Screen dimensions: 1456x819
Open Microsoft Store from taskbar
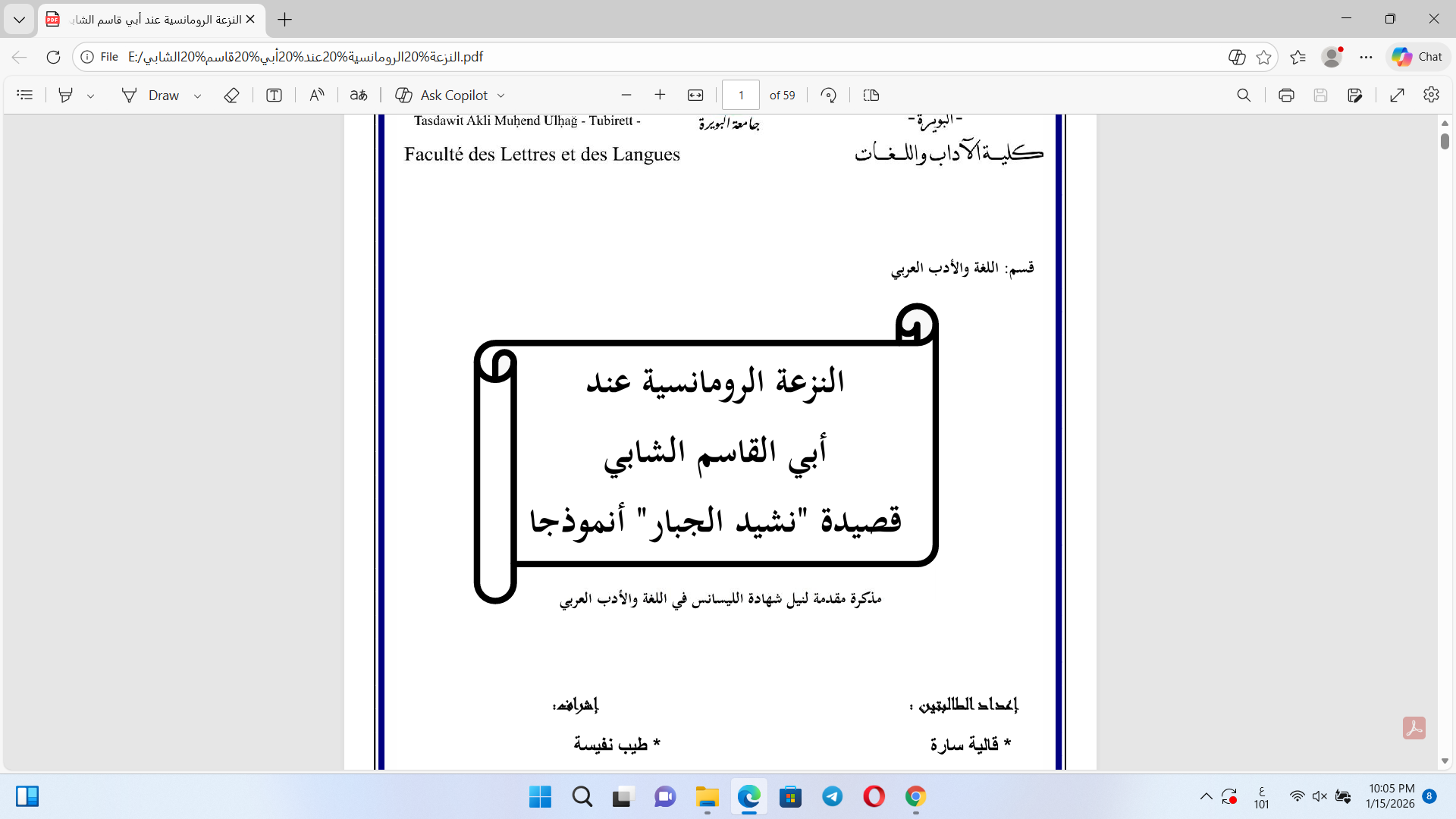(x=790, y=796)
